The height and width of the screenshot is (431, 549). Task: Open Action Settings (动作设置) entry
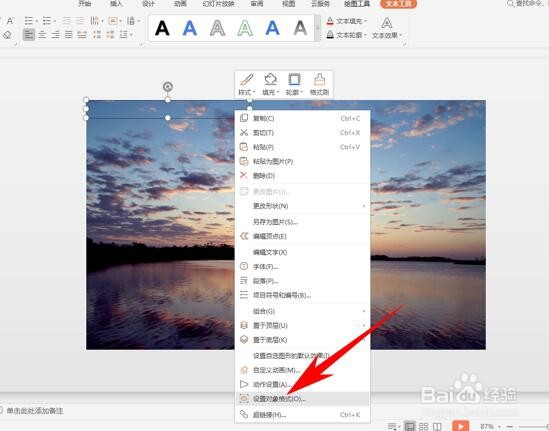(303, 384)
